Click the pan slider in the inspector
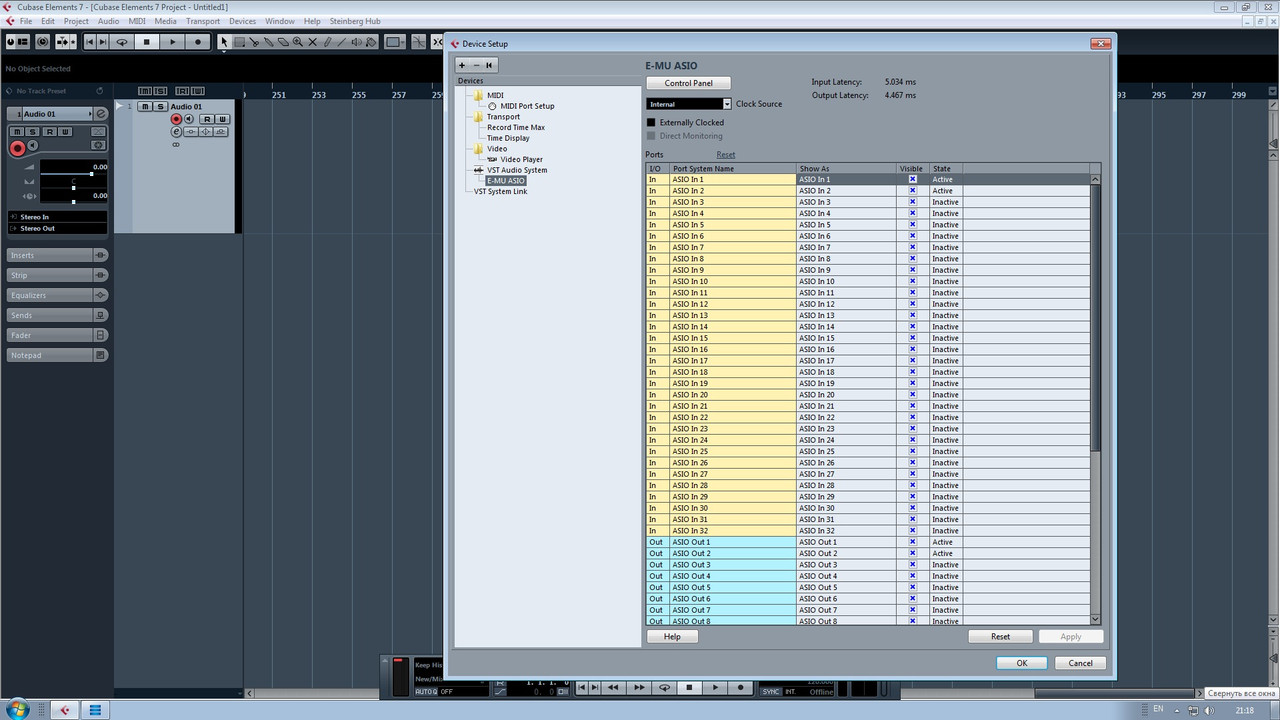Viewport: 1280px width, 720px height. pos(73,188)
